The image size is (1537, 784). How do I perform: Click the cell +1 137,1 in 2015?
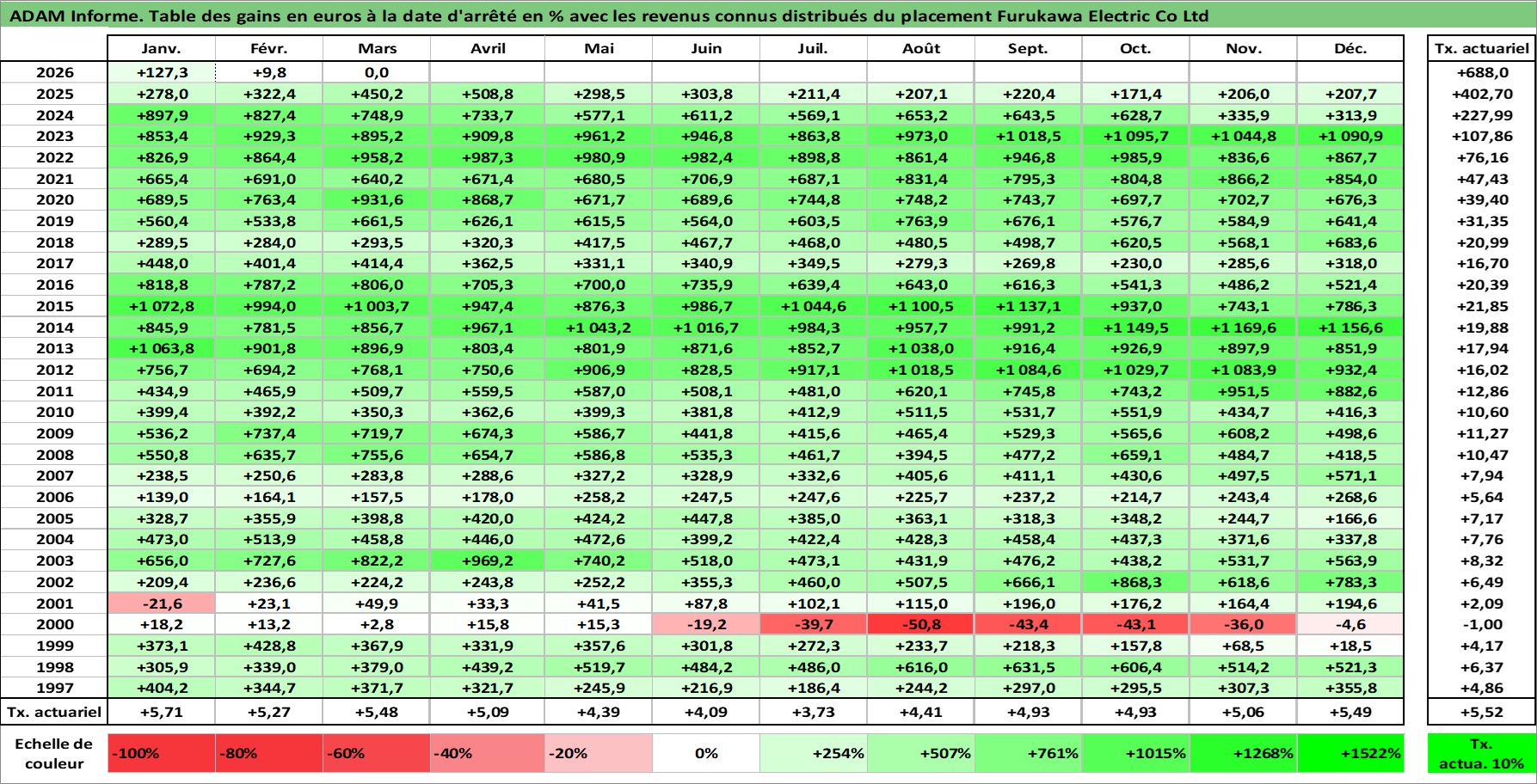[x=1028, y=306]
